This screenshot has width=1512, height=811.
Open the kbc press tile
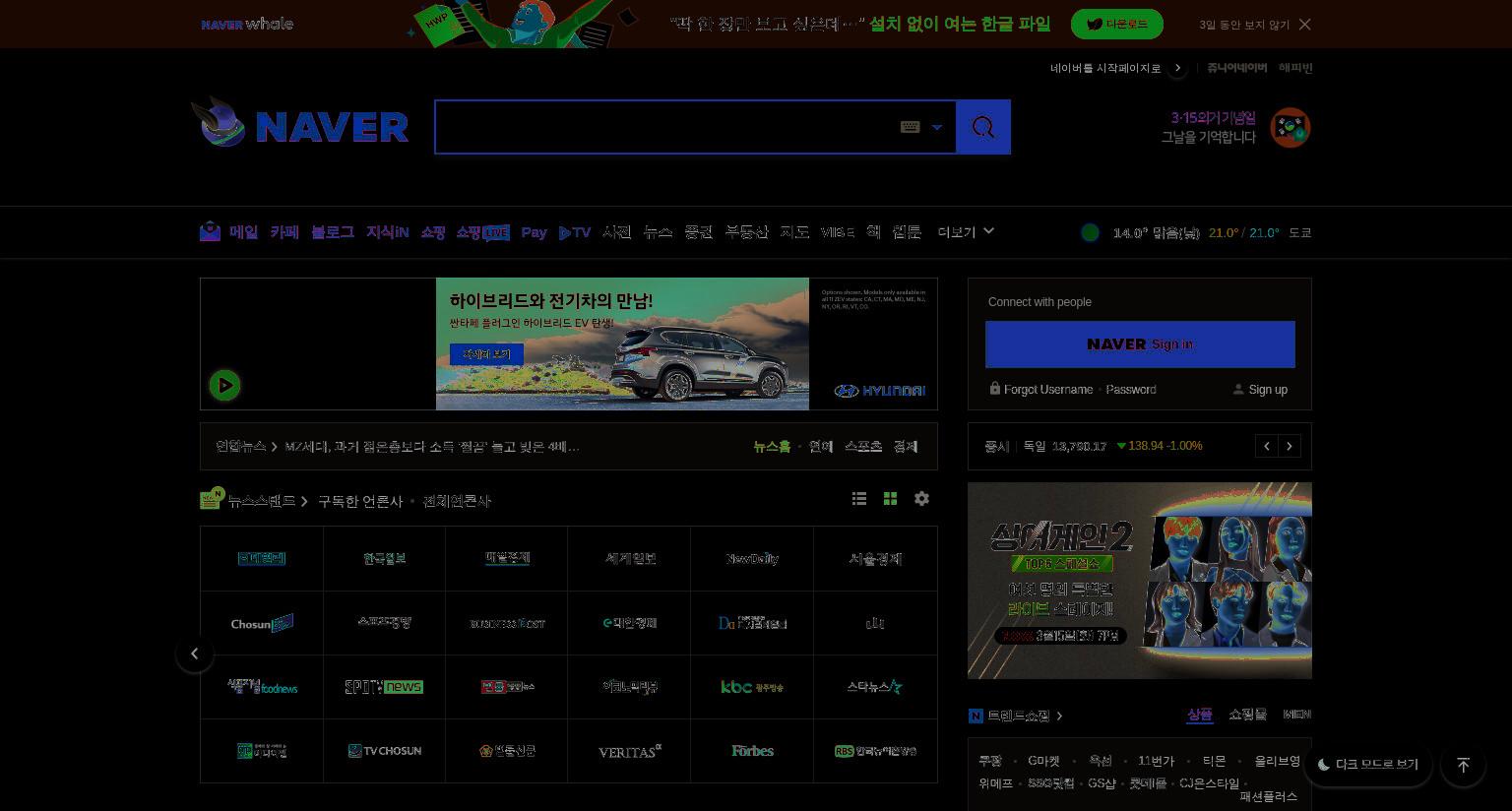coord(752,687)
